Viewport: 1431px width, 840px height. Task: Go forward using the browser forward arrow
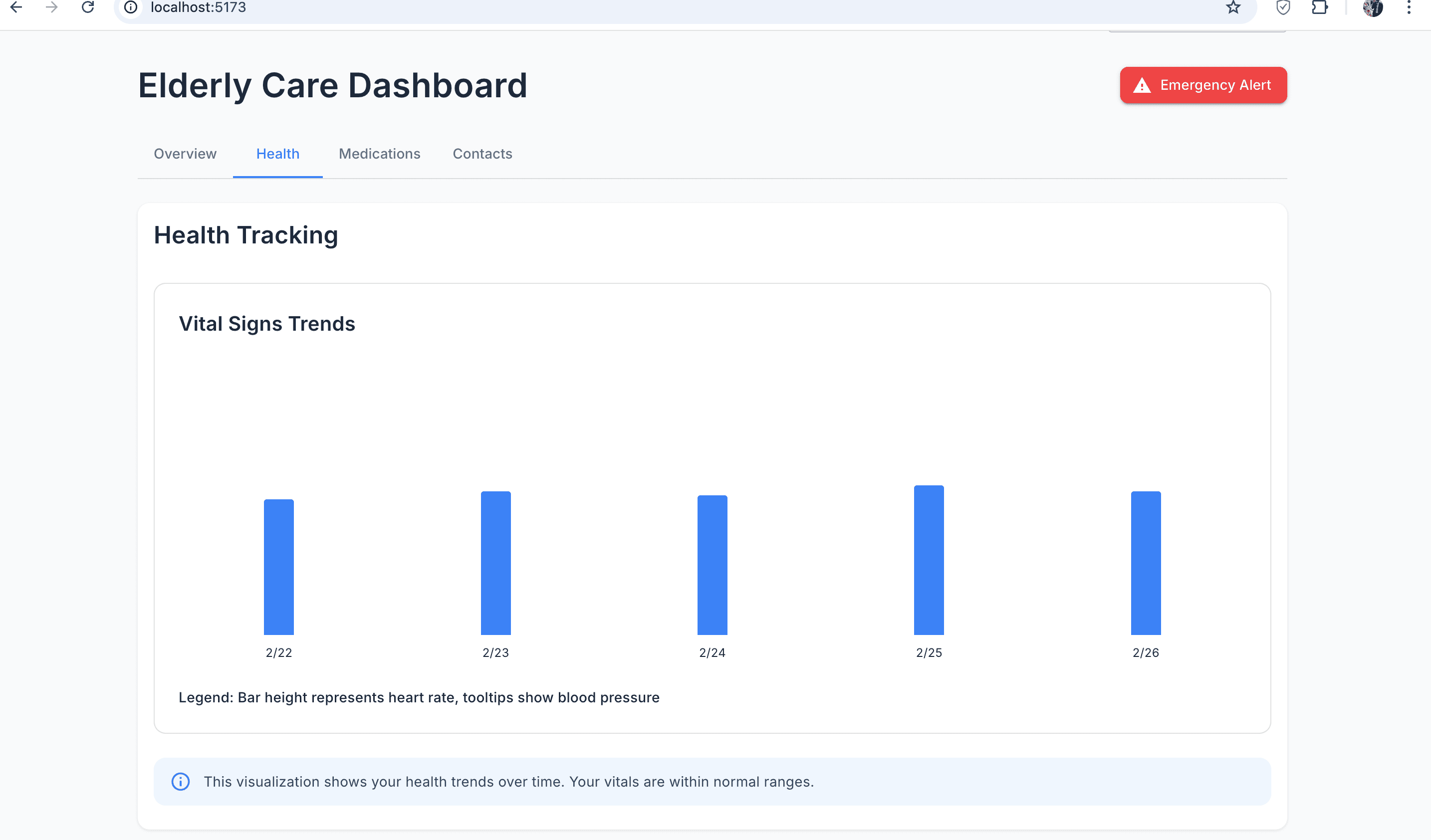[x=52, y=7]
